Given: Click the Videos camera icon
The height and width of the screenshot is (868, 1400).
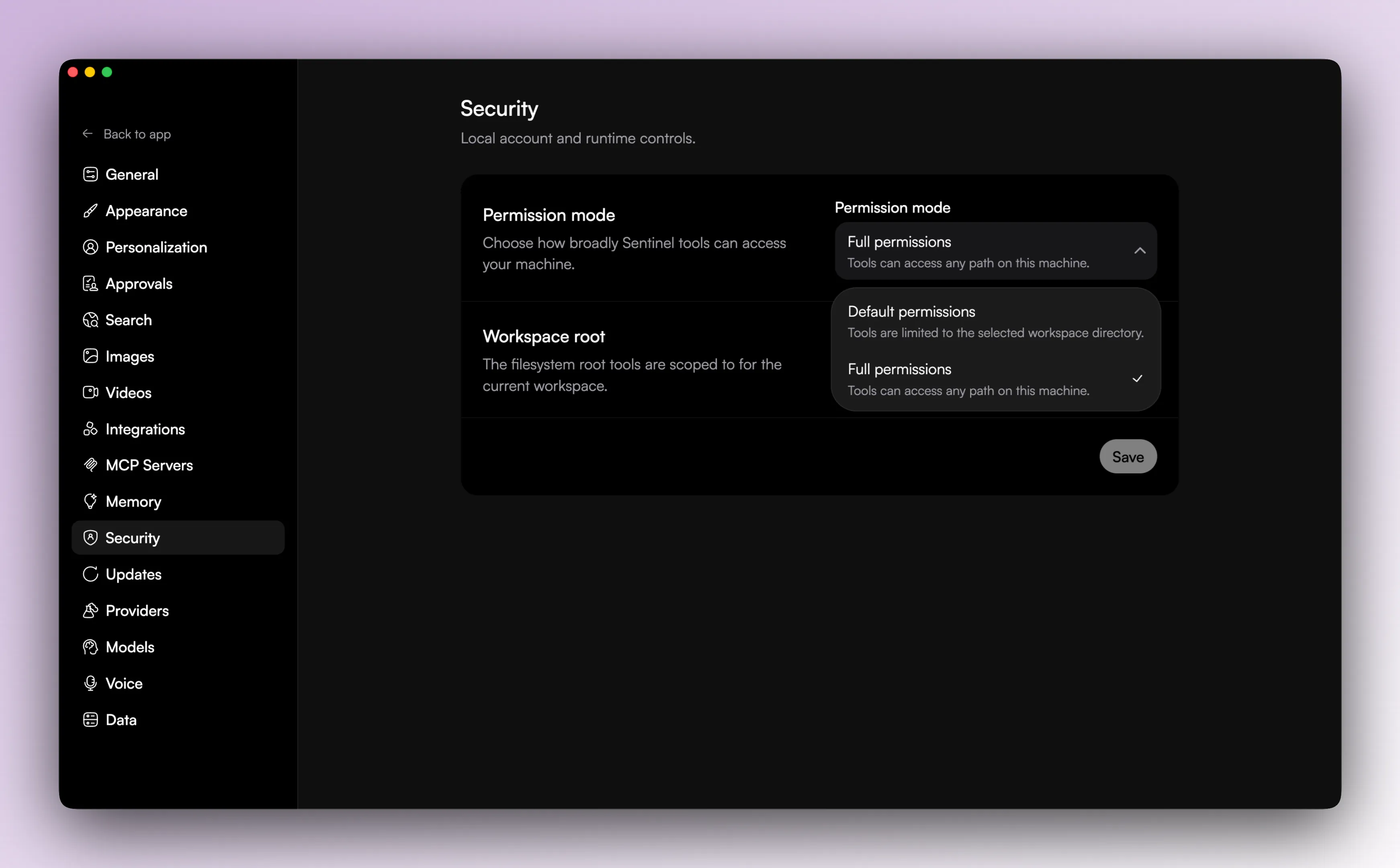Looking at the screenshot, I should click(x=91, y=393).
